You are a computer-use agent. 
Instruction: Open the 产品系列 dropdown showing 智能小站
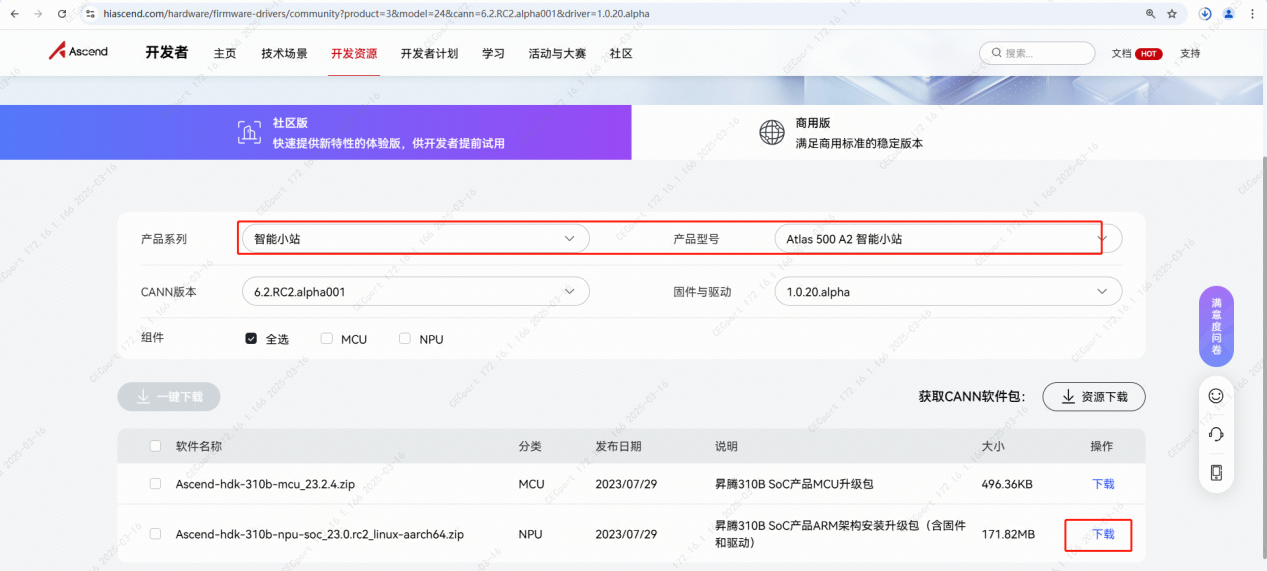(416, 239)
